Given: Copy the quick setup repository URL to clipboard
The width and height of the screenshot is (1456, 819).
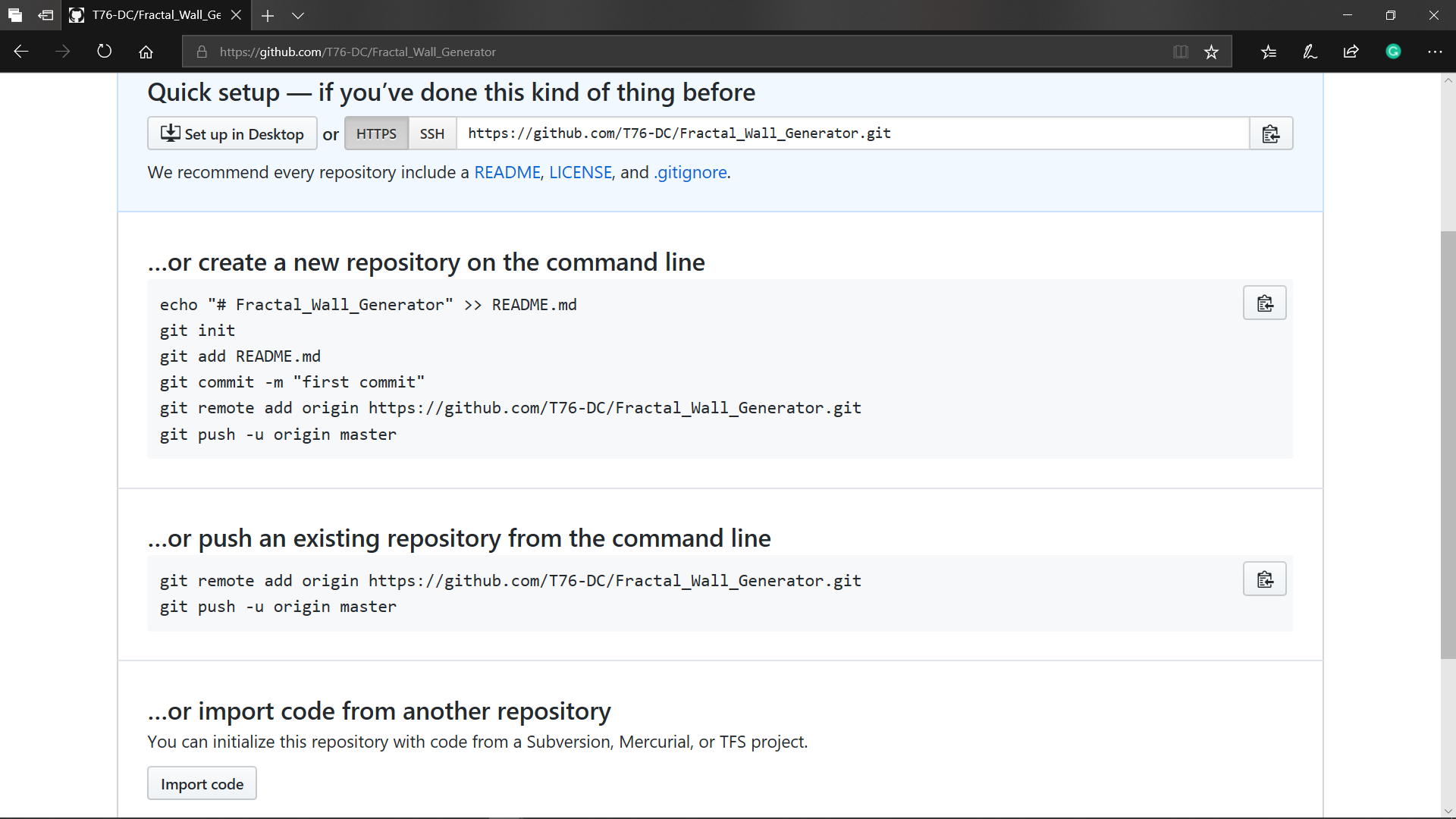Looking at the screenshot, I should point(1271,133).
